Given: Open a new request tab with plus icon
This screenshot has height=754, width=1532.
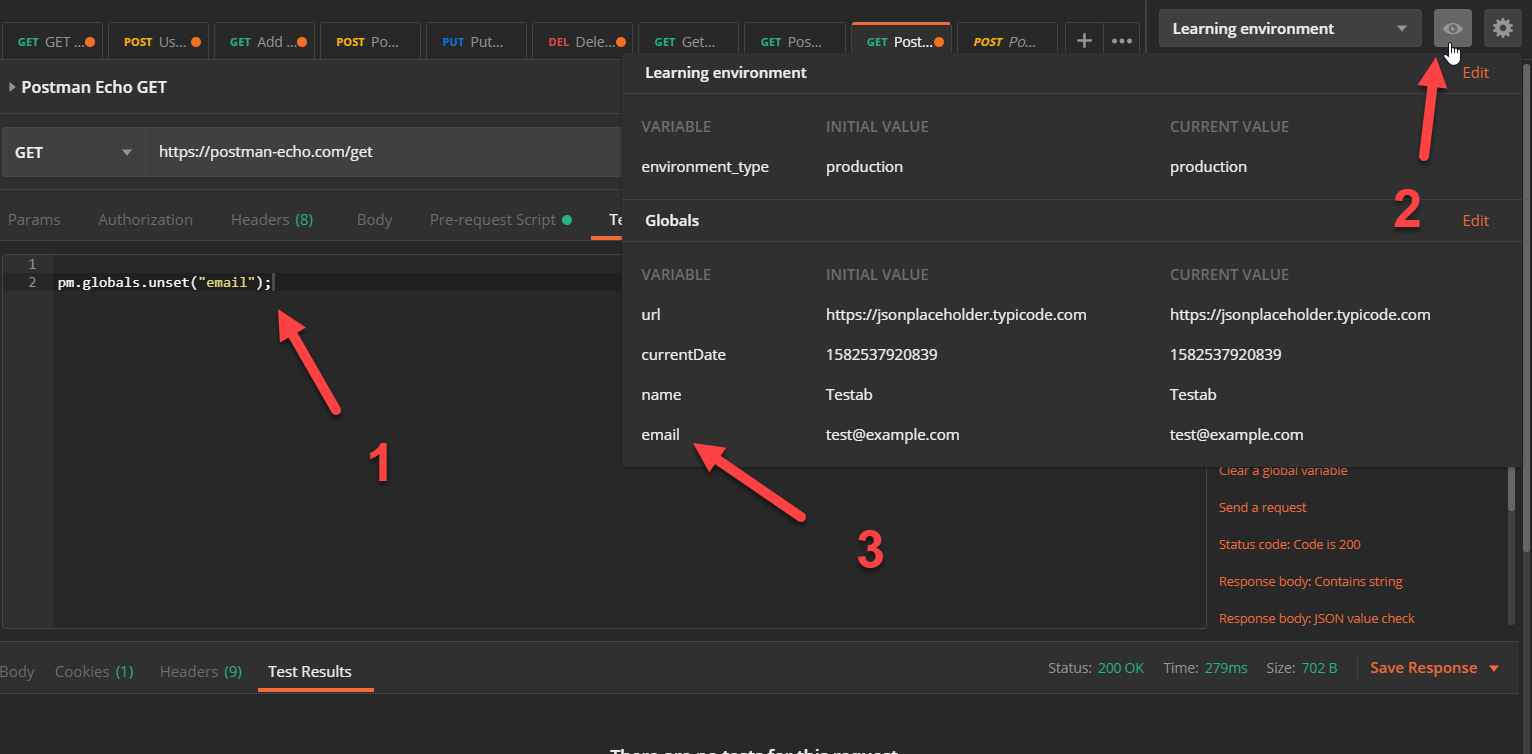Looking at the screenshot, I should pos(1083,41).
